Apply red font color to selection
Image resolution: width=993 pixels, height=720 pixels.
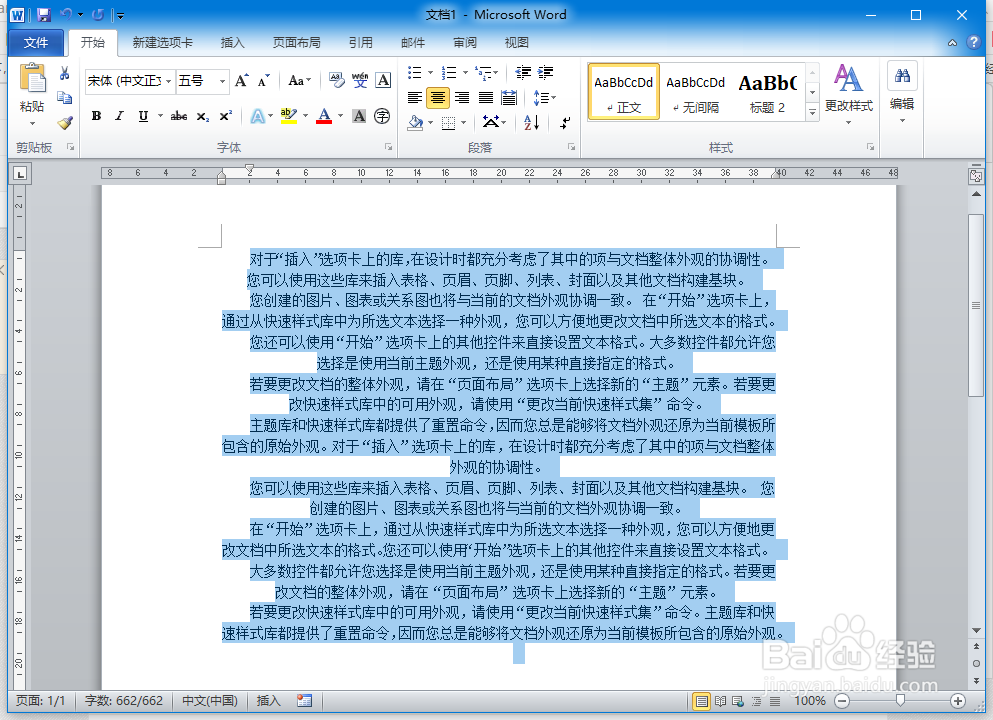pos(324,114)
